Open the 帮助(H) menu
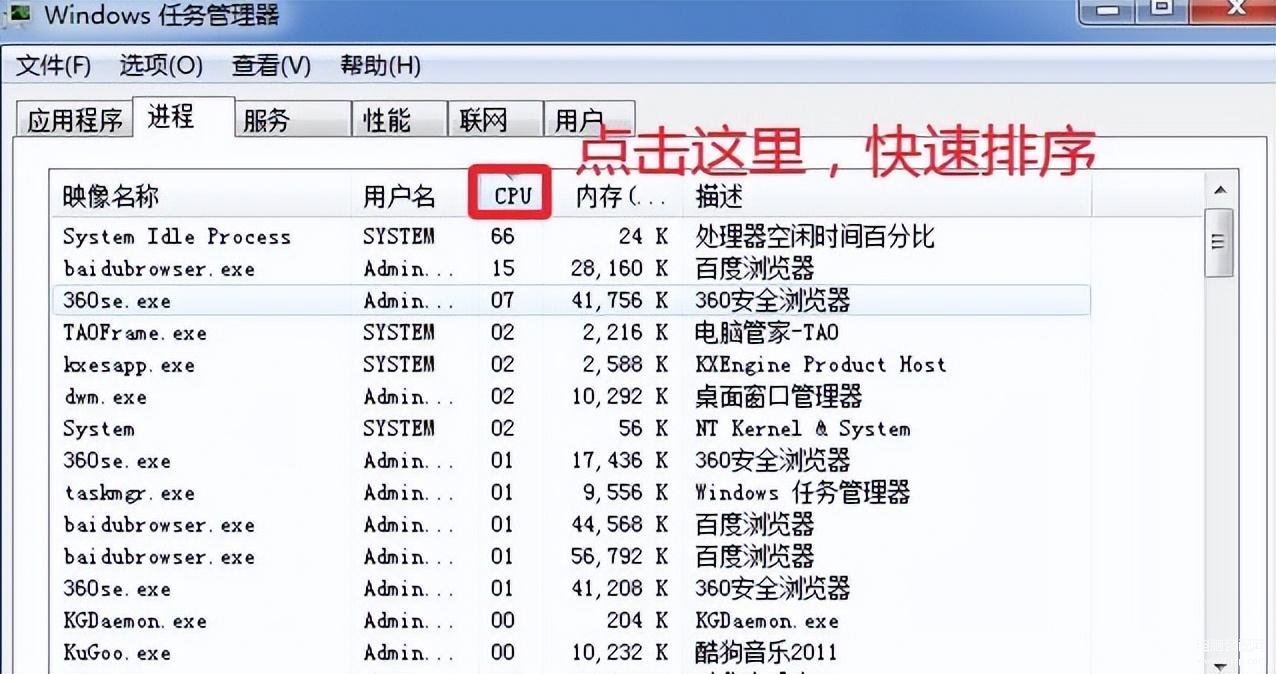This screenshot has height=674, width=1276. click(x=380, y=67)
